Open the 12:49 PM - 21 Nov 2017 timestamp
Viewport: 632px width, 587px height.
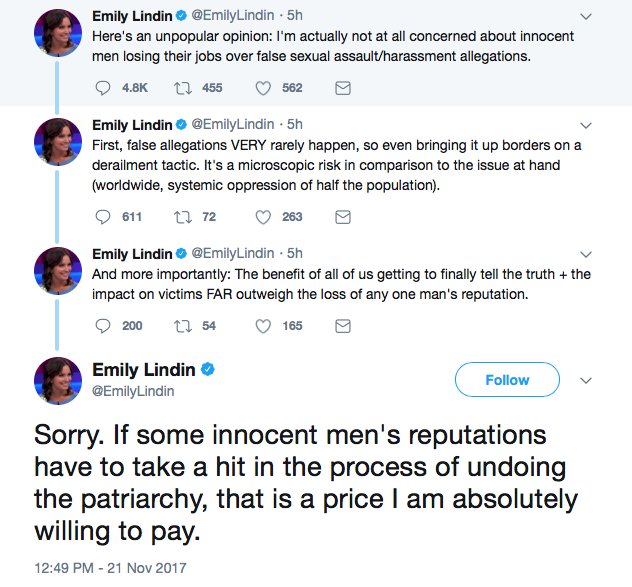pyautogui.click(x=111, y=568)
